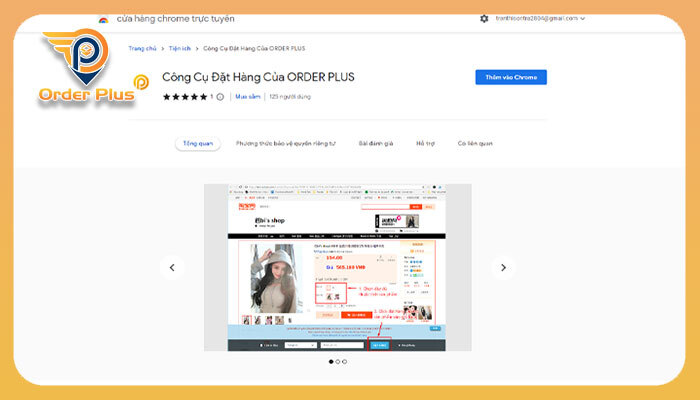Screen dimensions: 700x400
Task: Select the third carousel dot
Action: (344, 362)
